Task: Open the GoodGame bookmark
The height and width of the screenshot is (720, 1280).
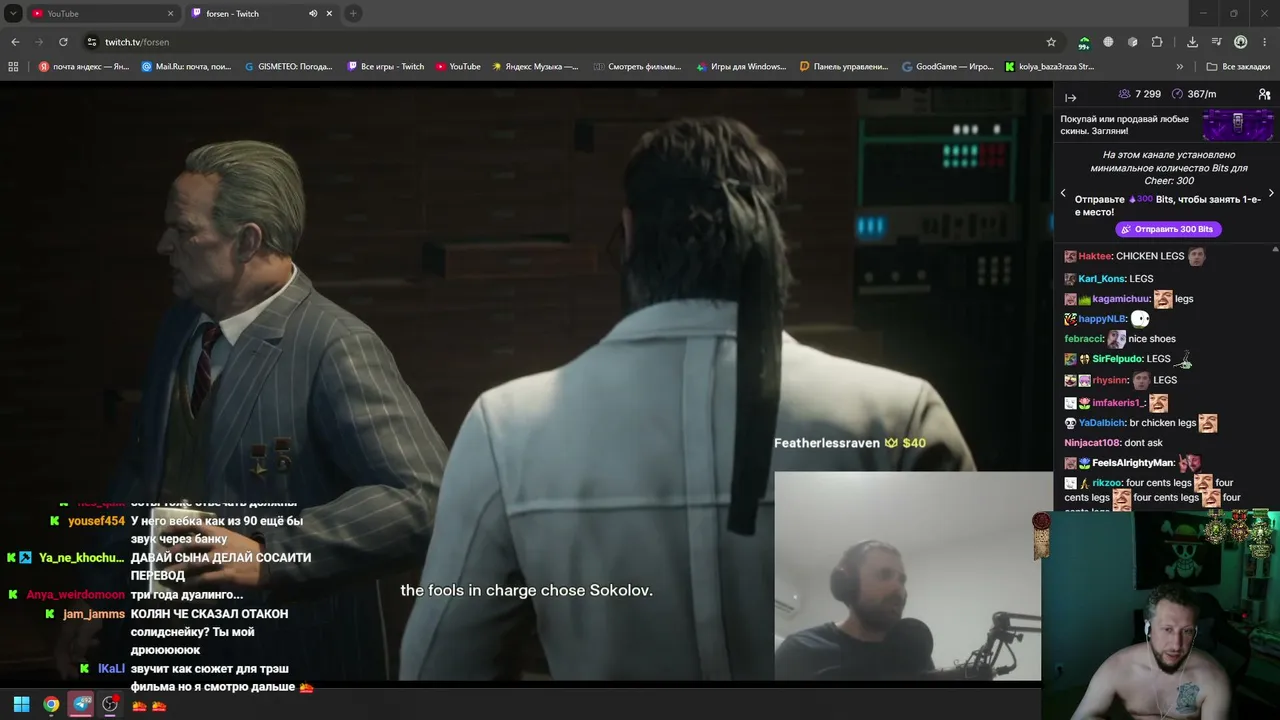Action: (948, 67)
